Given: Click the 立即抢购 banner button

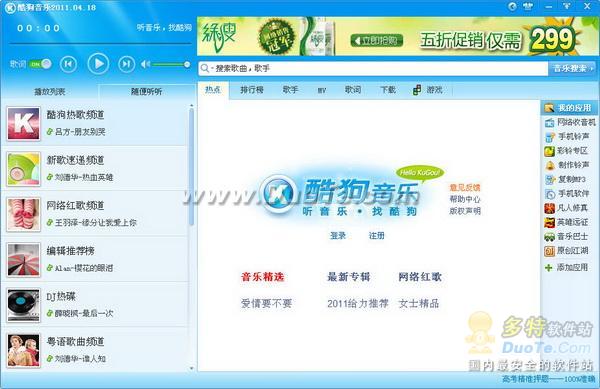Looking at the screenshot, I should (x=377, y=40).
